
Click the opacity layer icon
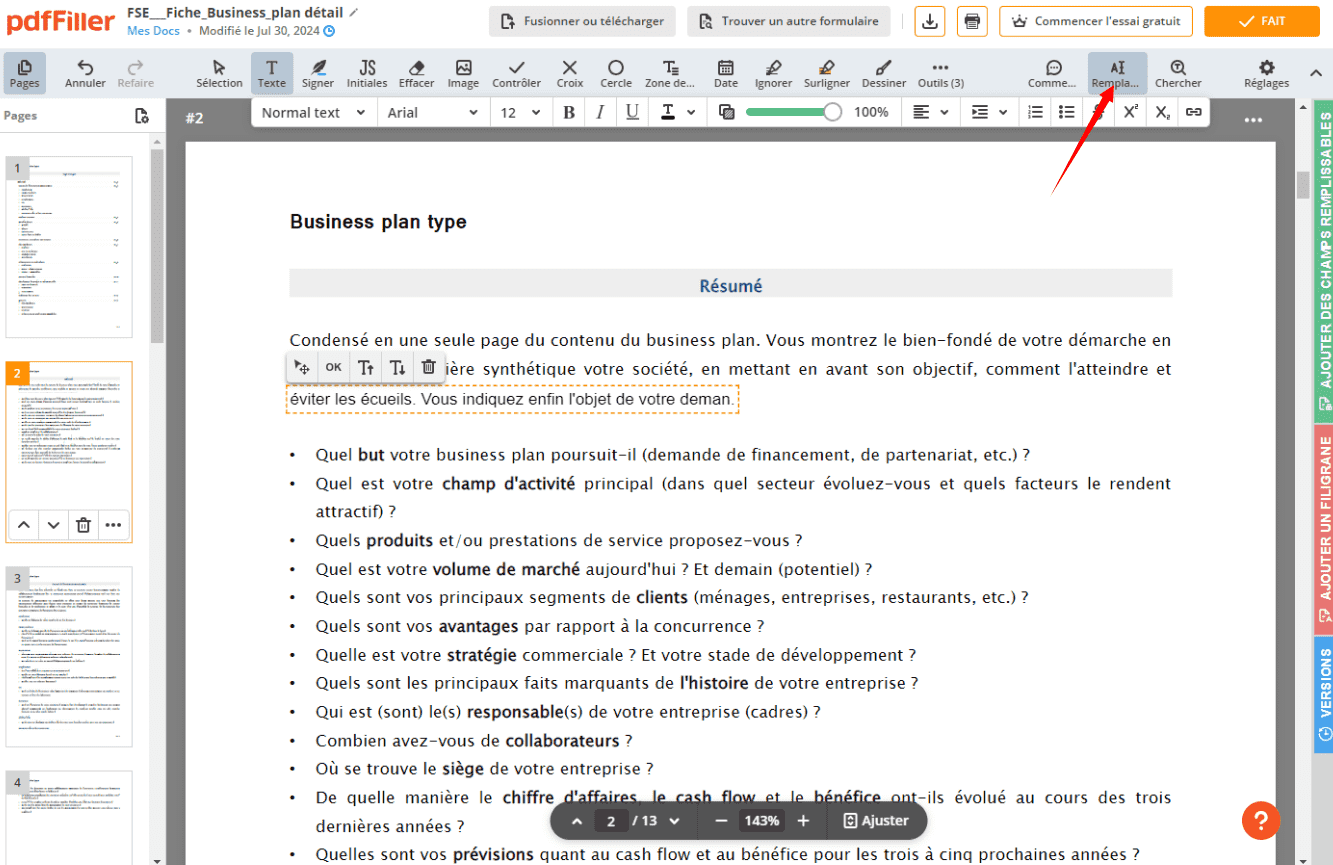727,112
